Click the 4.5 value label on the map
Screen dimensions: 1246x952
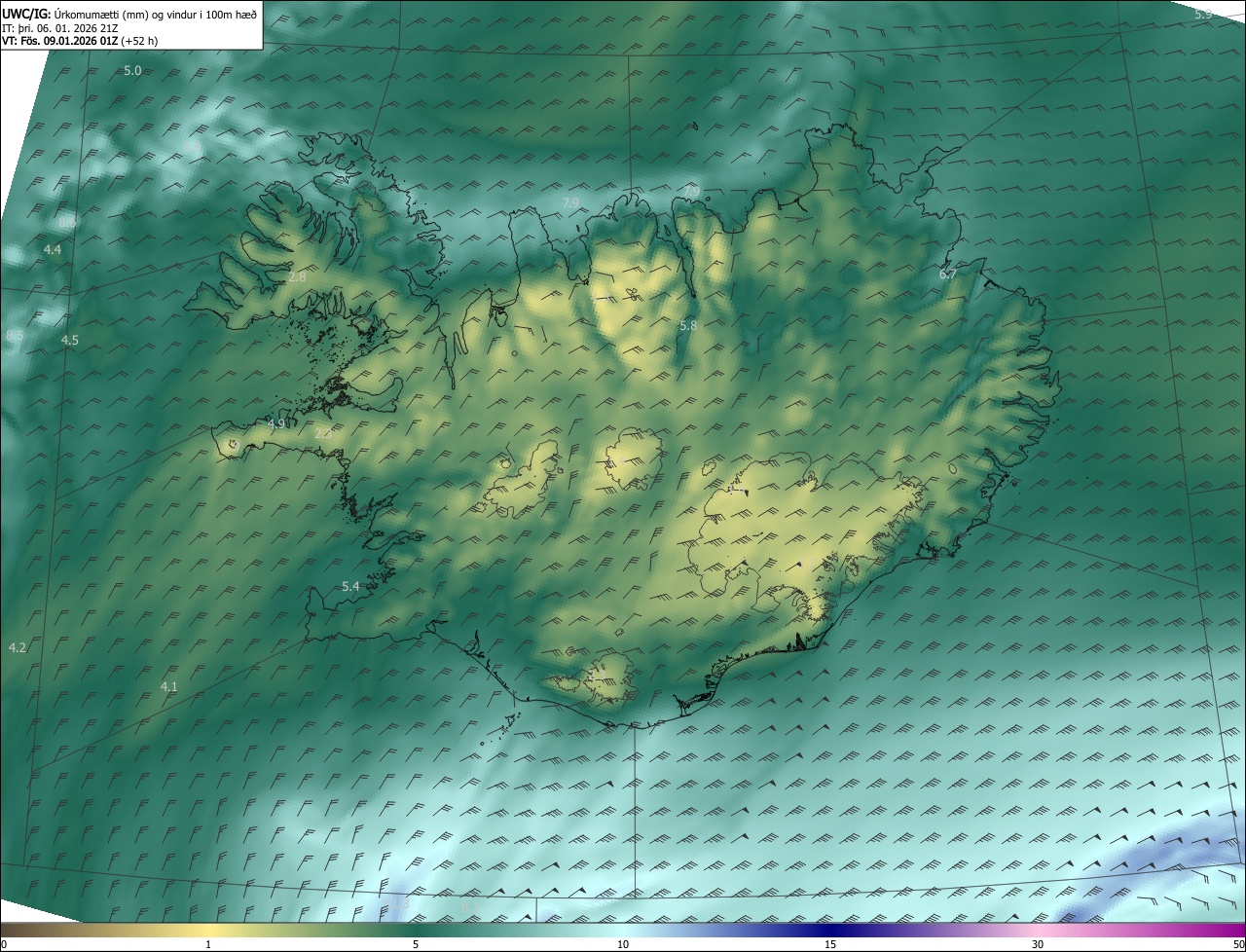[x=70, y=340]
